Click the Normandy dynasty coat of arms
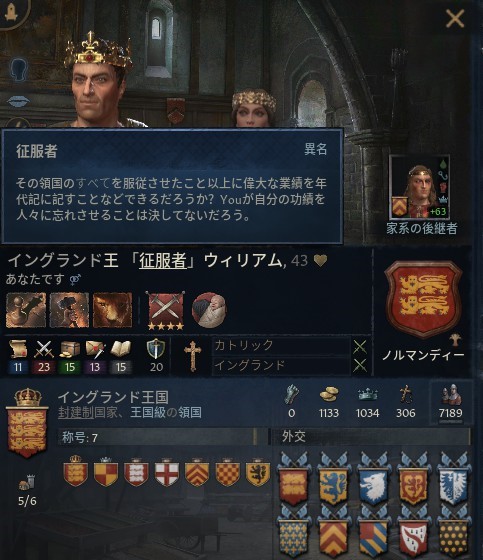This screenshot has height=560, width=483. tap(423, 299)
